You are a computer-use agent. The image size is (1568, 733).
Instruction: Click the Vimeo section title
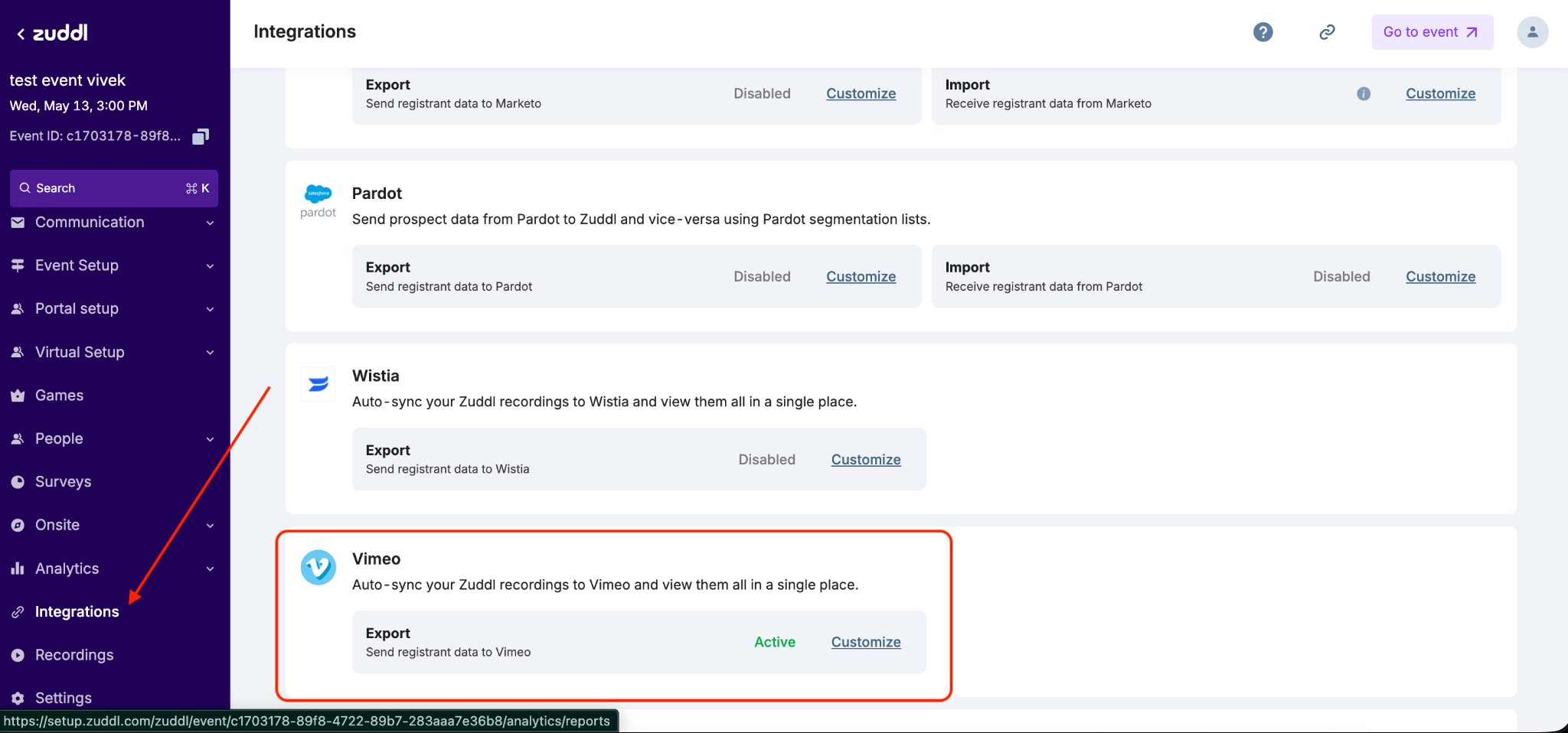376,559
